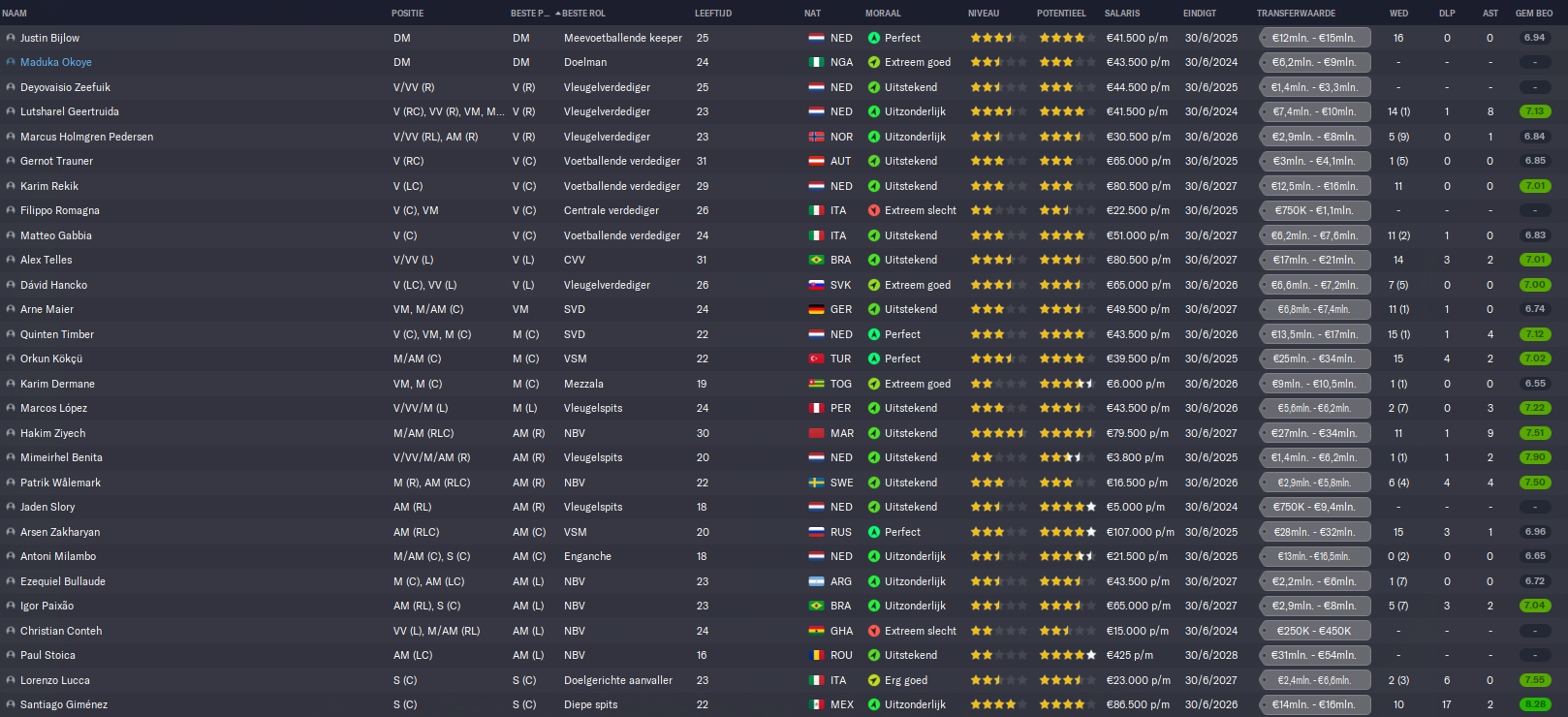Viewport: 1568px width, 717px height.
Task: Sort by the NIVEAU star rating header
Action: pyautogui.click(x=984, y=14)
